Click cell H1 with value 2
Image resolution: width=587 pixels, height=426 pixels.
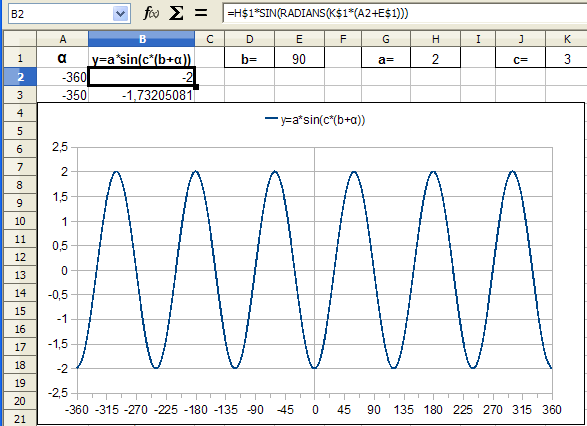tap(435, 58)
